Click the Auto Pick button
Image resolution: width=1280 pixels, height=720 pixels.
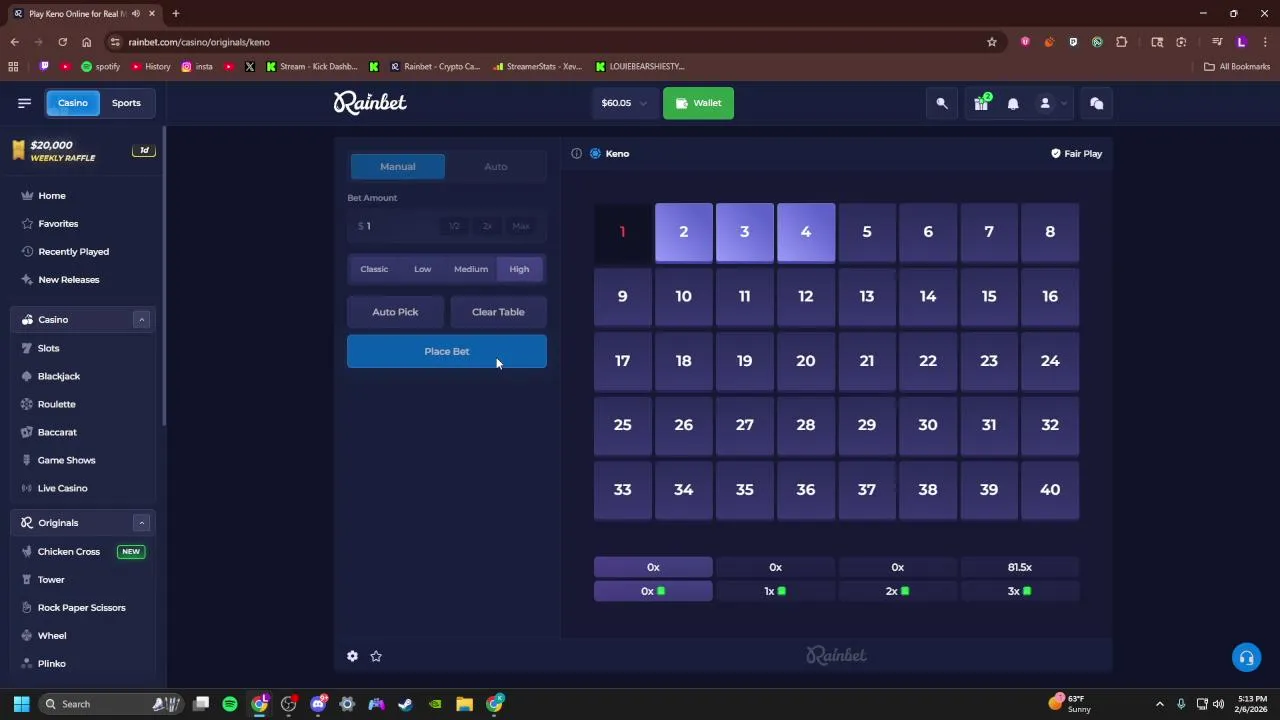click(x=395, y=312)
